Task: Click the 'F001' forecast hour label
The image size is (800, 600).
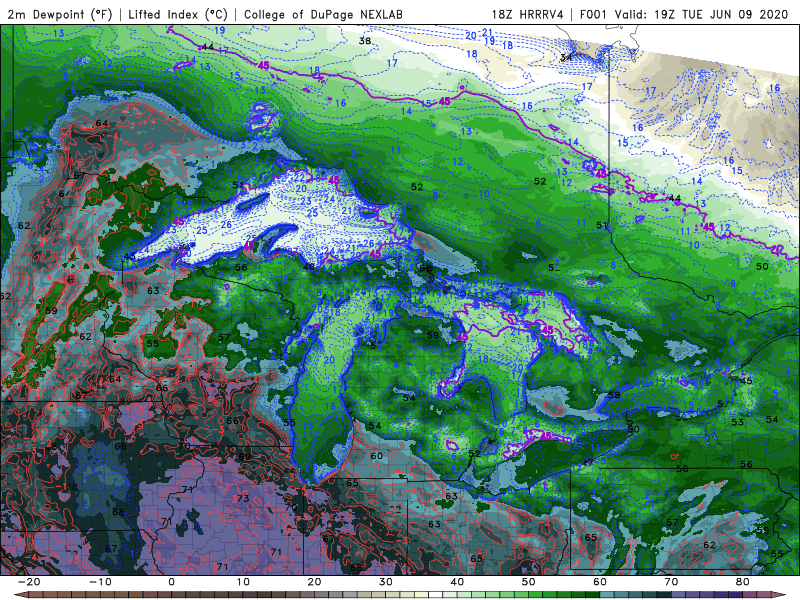Action: point(594,14)
